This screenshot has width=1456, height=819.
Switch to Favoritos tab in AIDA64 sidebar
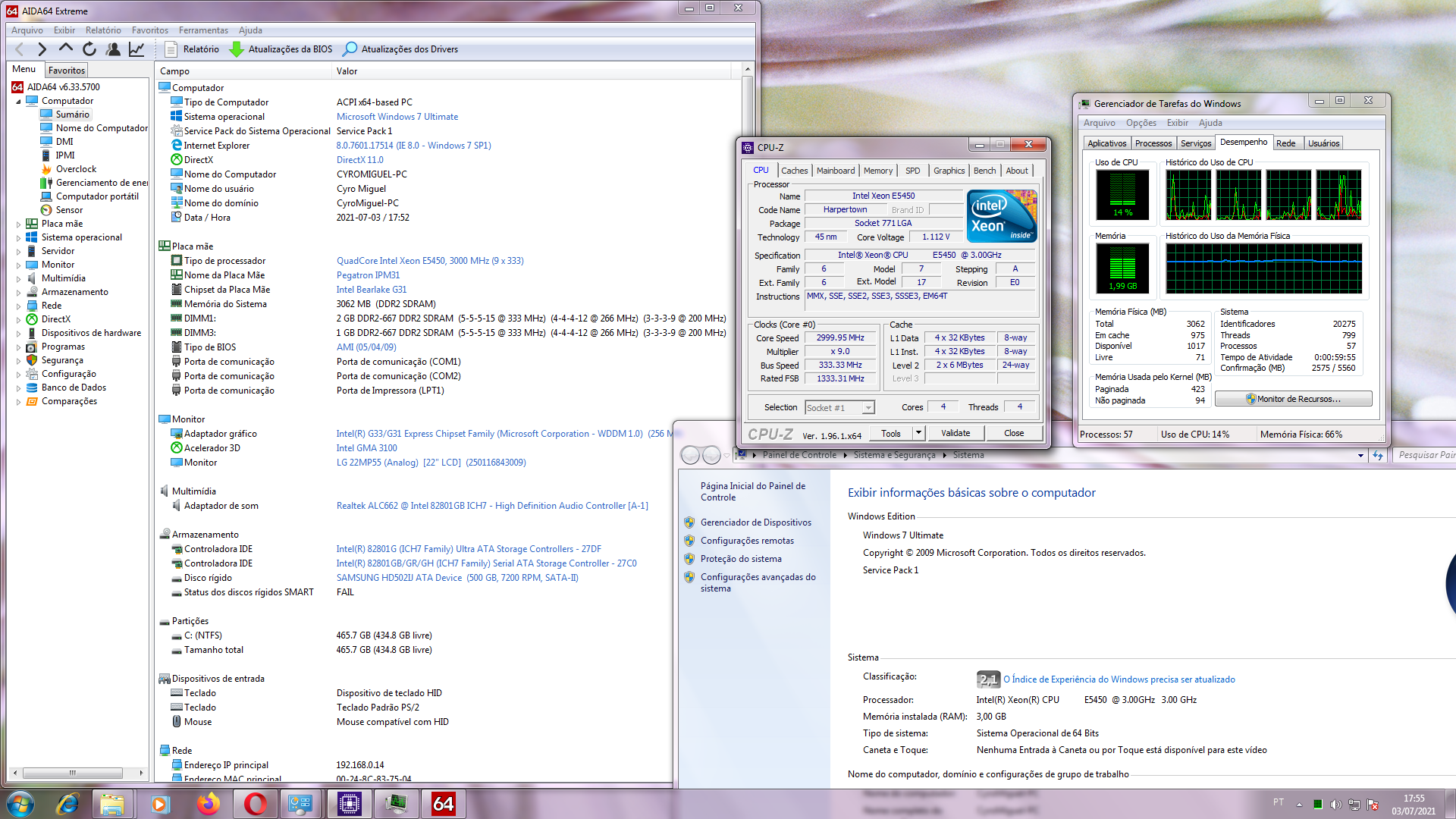[67, 70]
